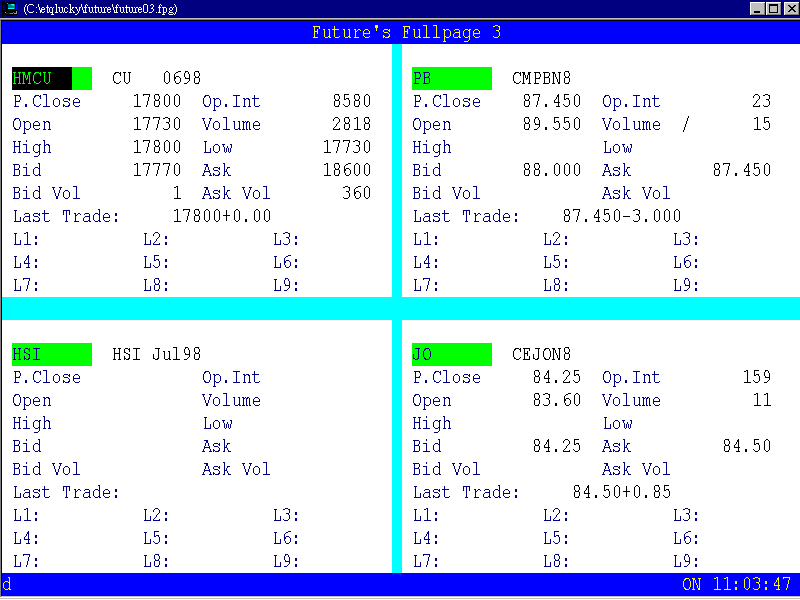Click the ON status indicator in status bar
This screenshot has height=600, width=800.
point(692,584)
